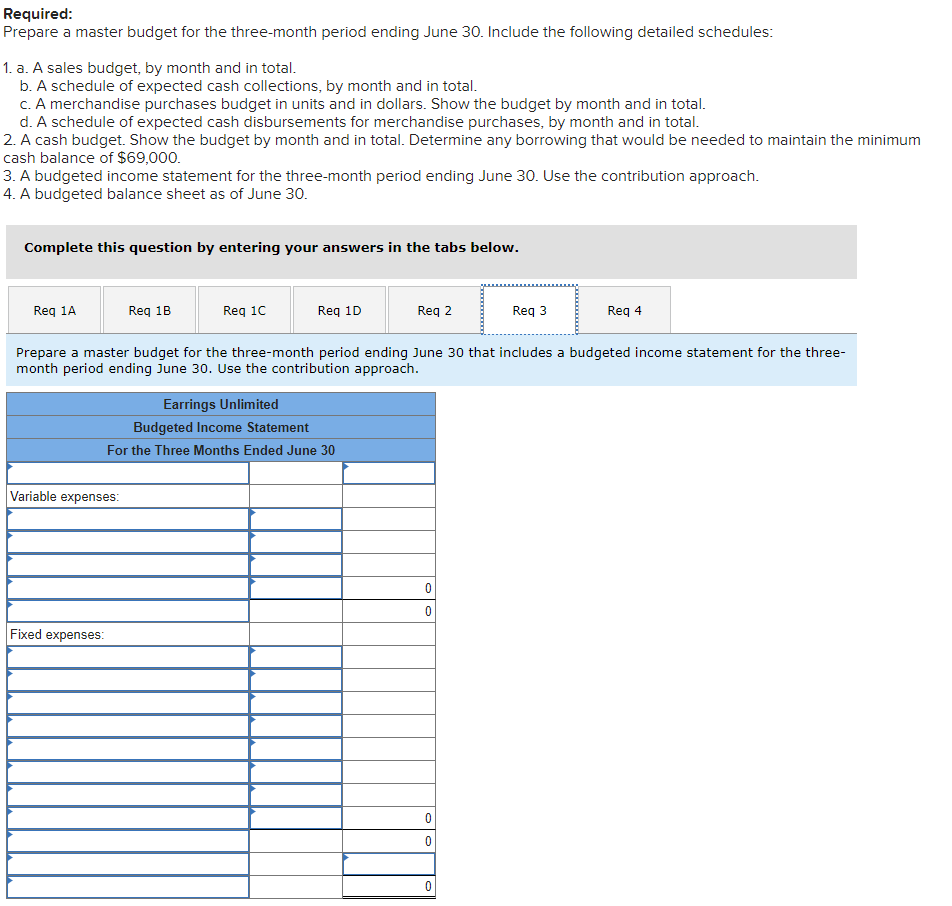The image size is (952, 906).
Task: Select the seventh fixed expense amount field
Action: point(296,795)
